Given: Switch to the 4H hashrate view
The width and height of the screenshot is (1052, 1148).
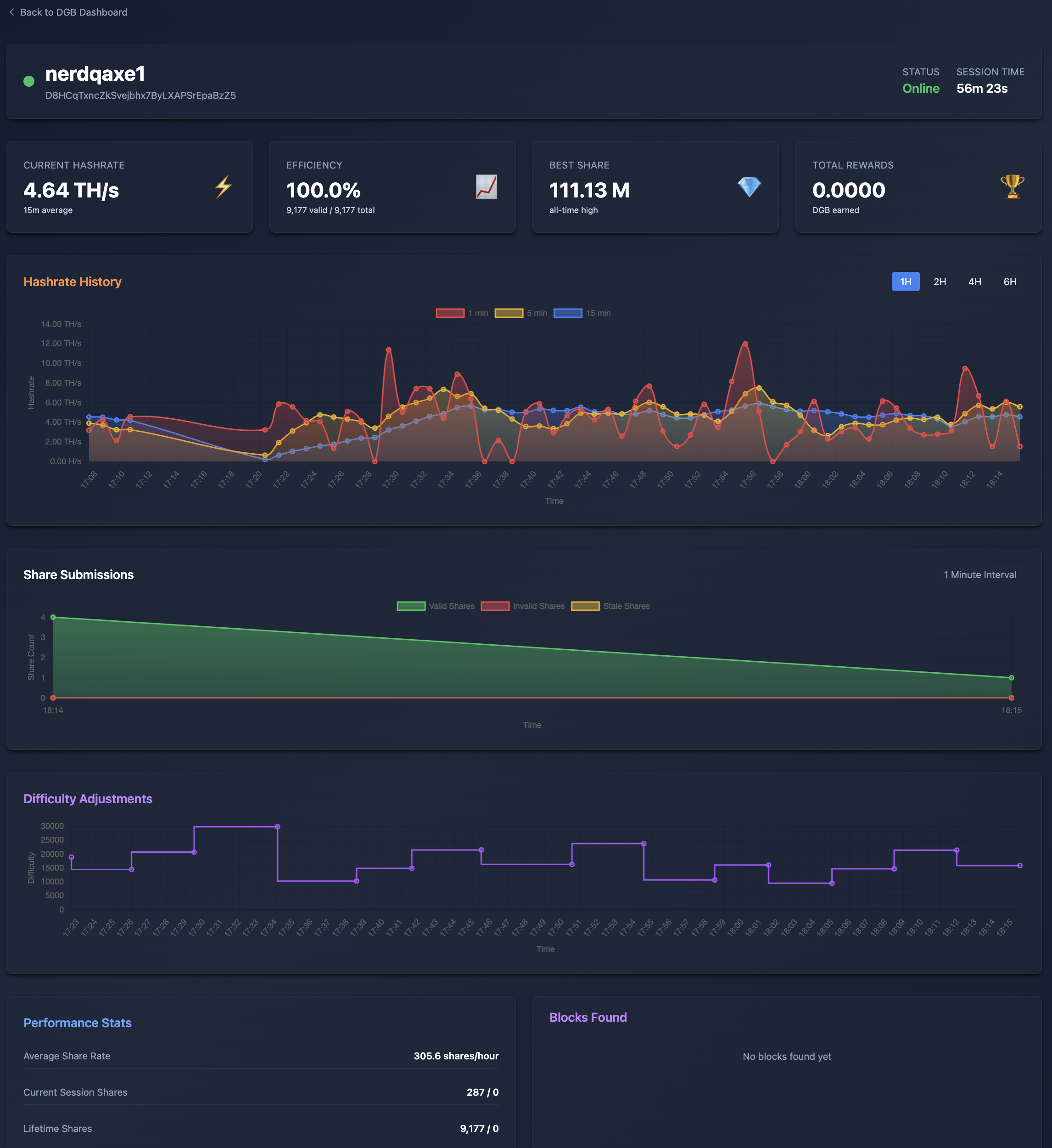Looking at the screenshot, I should click(x=974, y=281).
